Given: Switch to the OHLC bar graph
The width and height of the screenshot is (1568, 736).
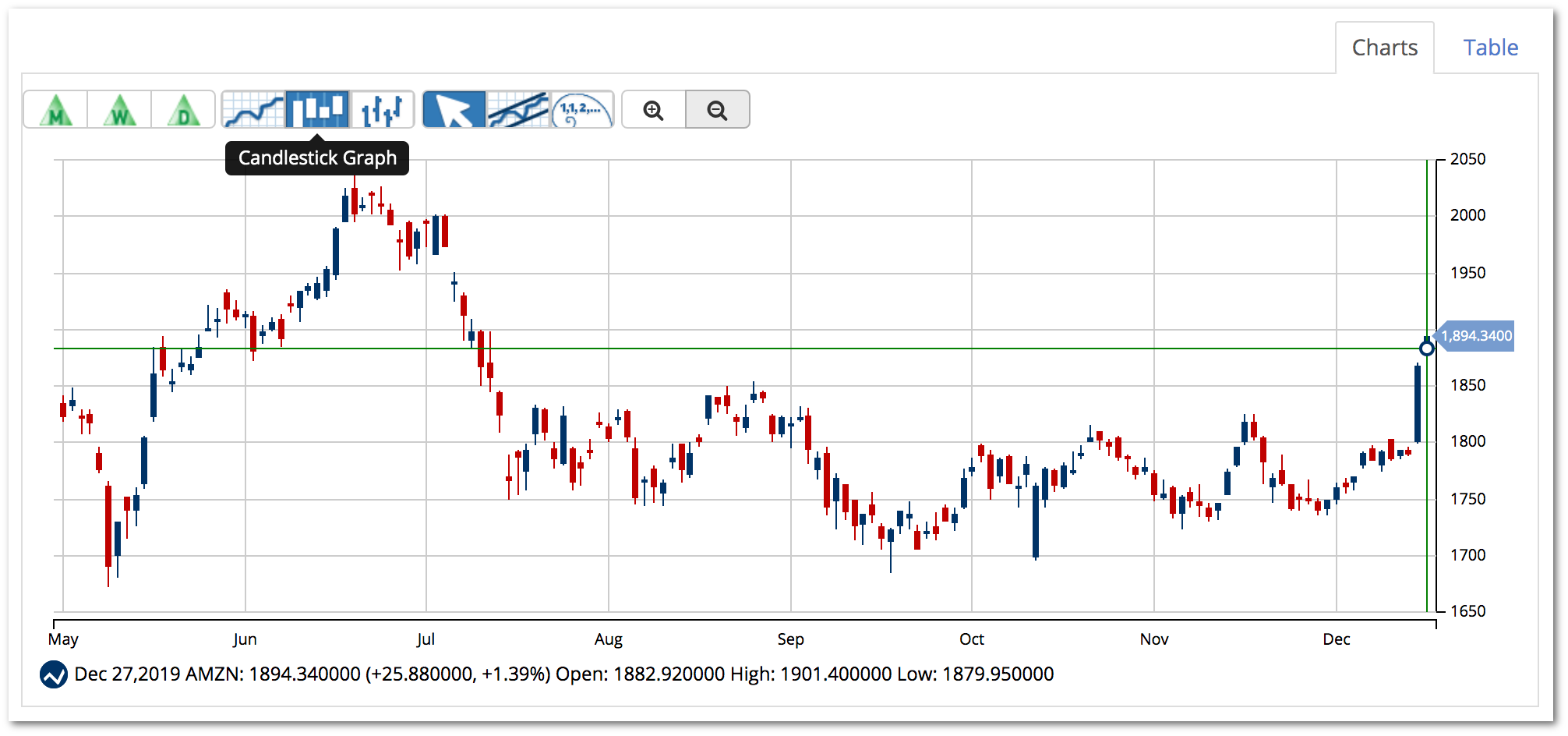Looking at the screenshot, I should [382, 109].
